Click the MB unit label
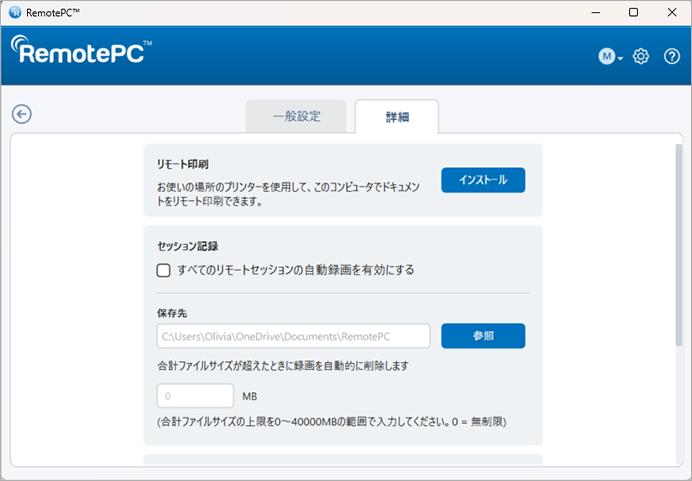This screenshot has height=481, width=692. tap(250, 396)
